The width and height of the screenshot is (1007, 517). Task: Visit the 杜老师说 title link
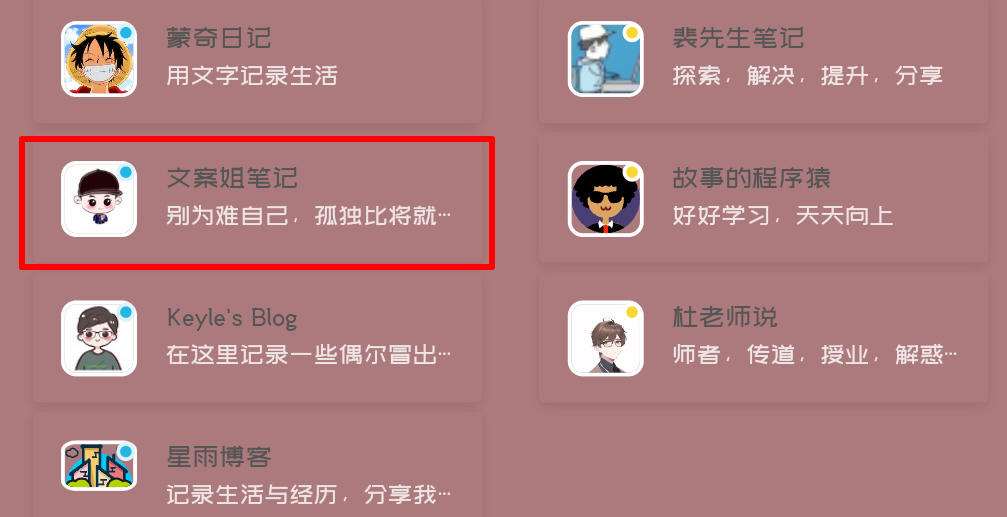pos(724,317)
